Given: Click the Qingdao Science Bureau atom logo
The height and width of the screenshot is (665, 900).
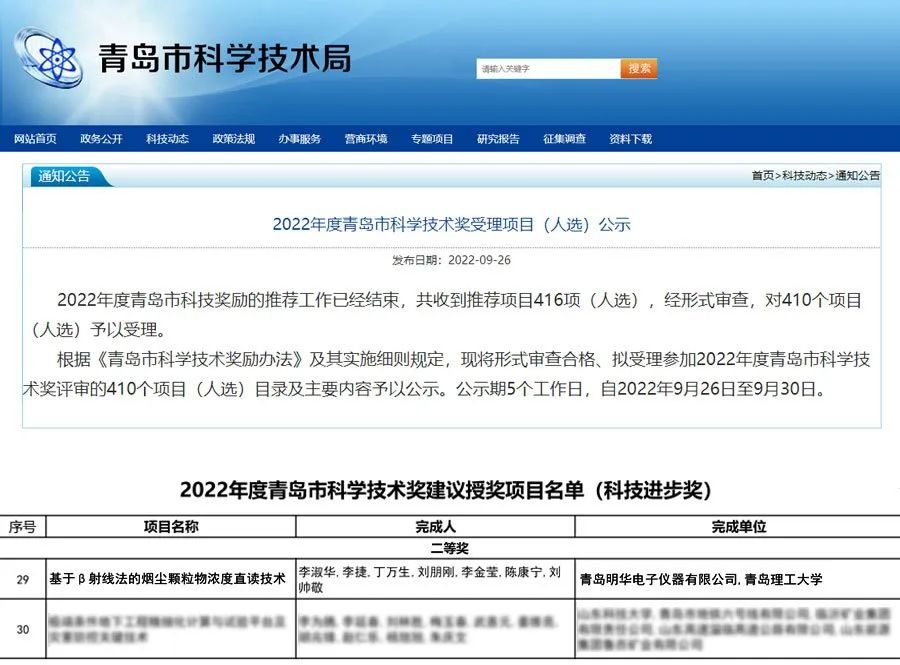Looking at the screenshot, I should coord(49,58).
